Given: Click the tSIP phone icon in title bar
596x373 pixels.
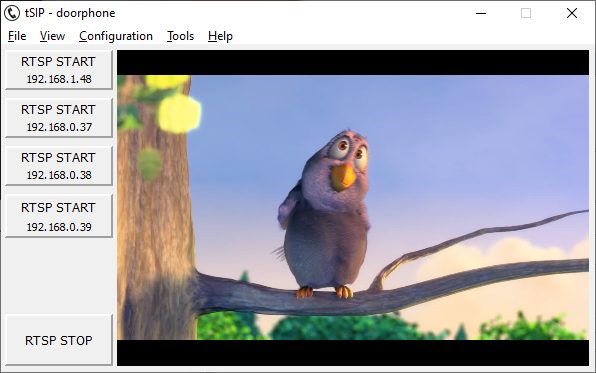Looking at the screenshot, I should coord(12,13).
